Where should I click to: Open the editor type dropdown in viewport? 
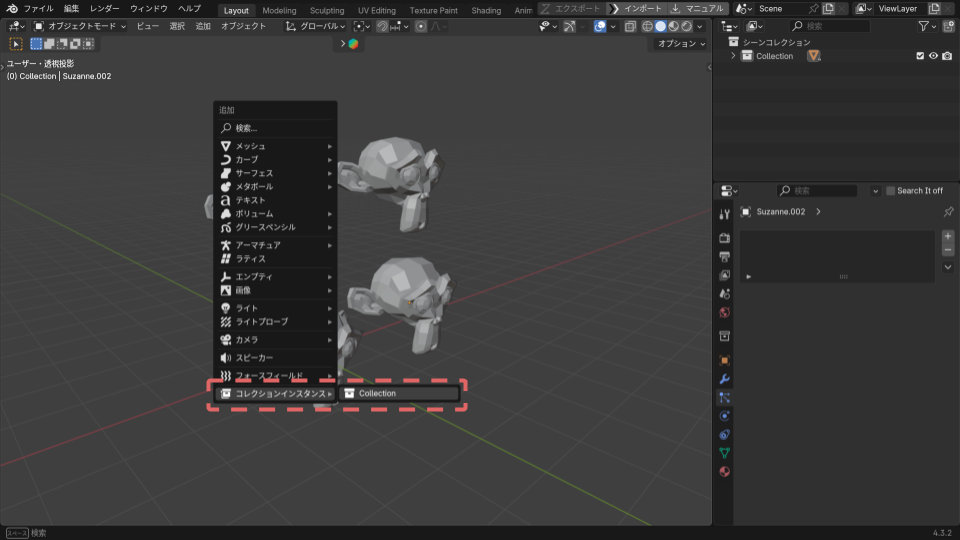point(15,26)
